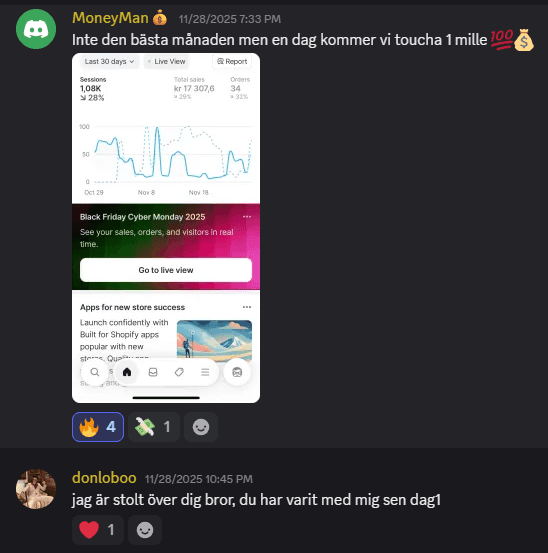The width and height of the screenshot is (548, 553).
Task: Add a reaction to MoneyMan's message
Action: (x=201, y=427)
